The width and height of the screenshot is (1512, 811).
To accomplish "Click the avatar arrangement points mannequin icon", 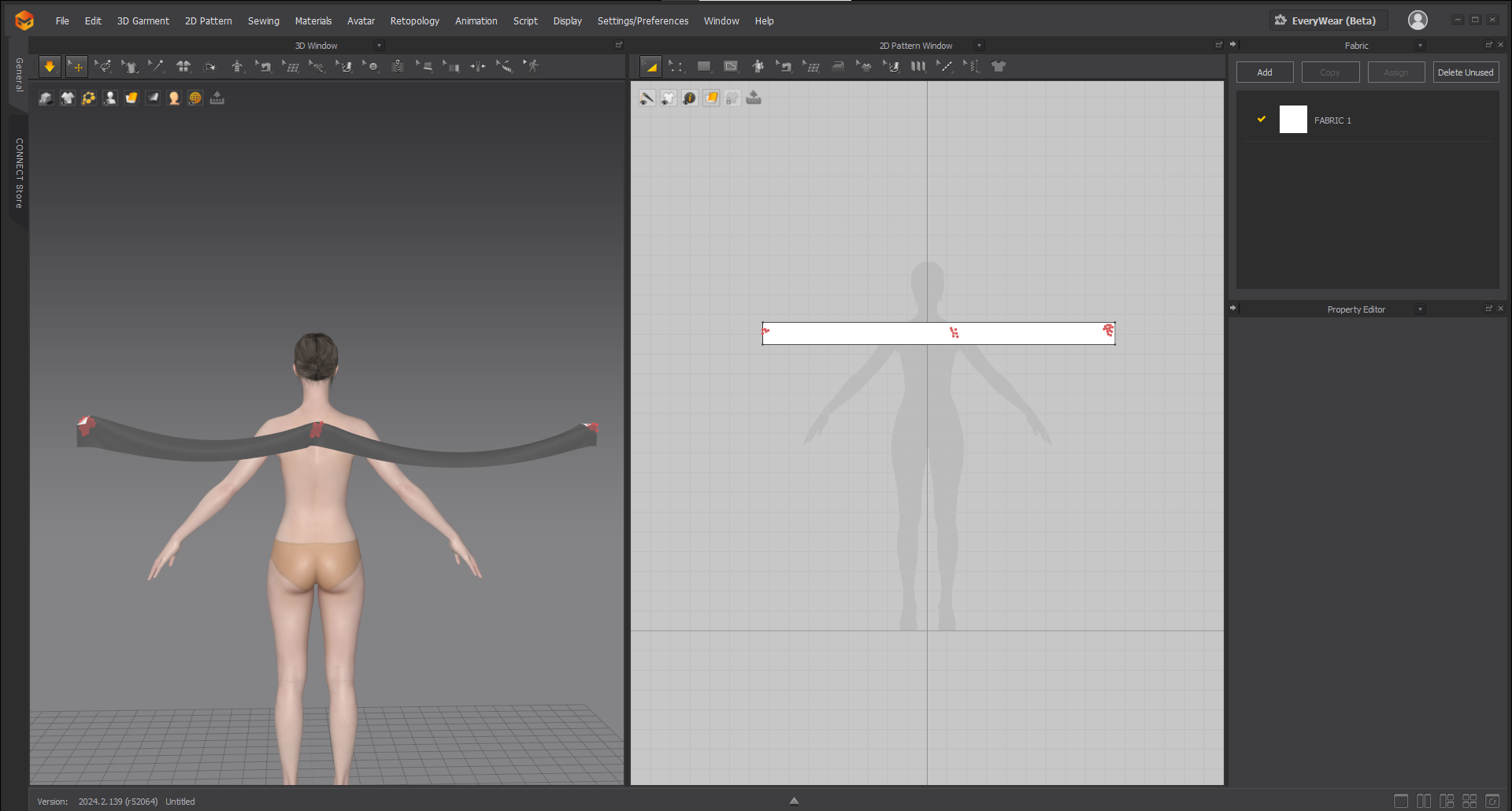I will coord(237,67).
